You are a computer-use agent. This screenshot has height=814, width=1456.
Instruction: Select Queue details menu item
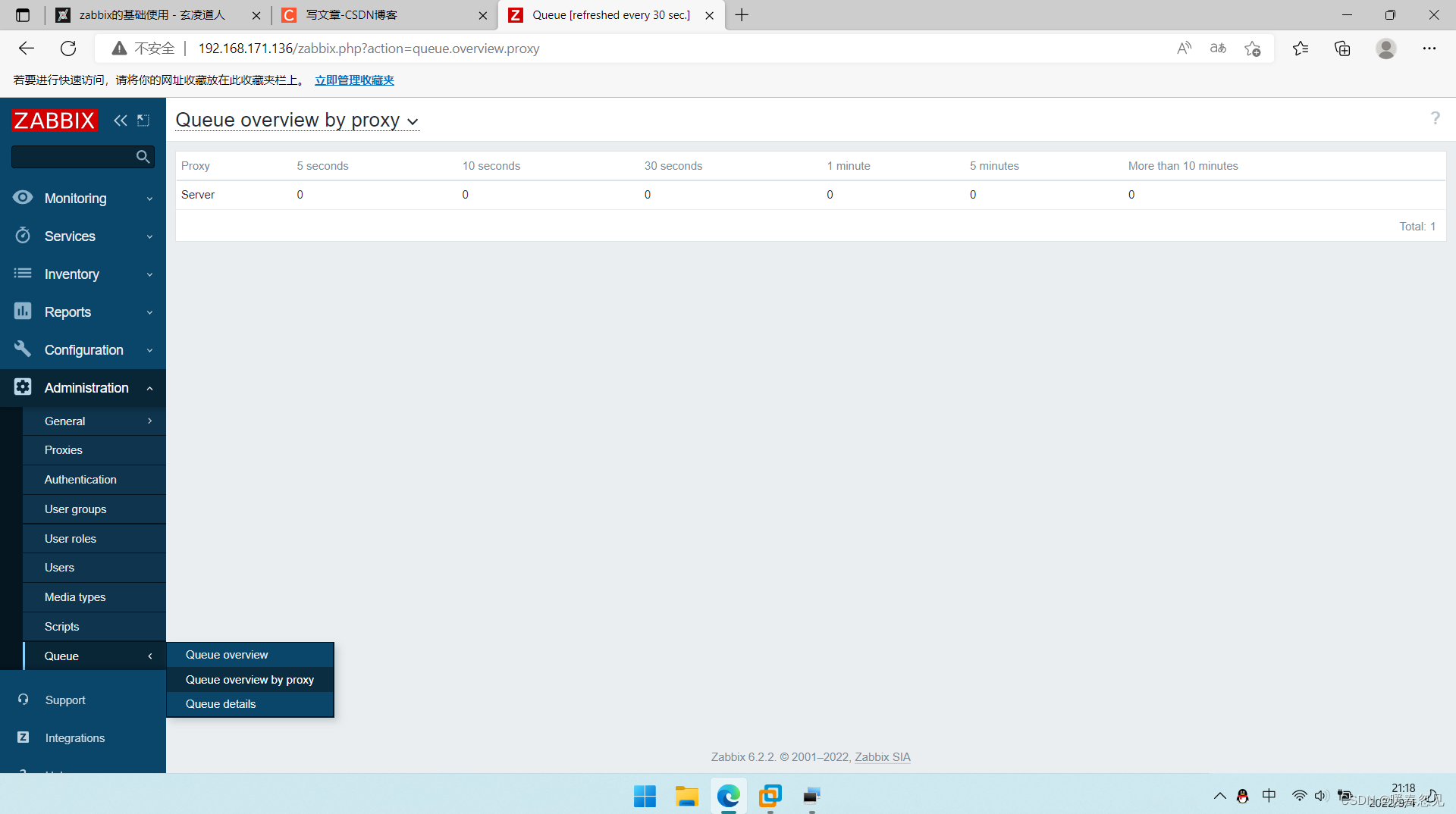tap(250, 704)
